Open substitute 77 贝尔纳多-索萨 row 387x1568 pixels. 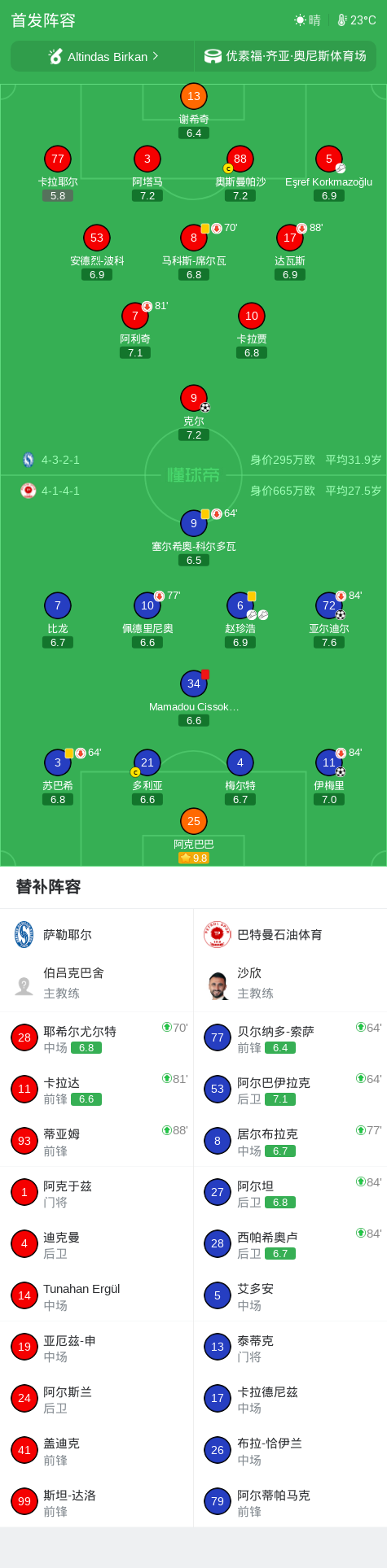coord(290,1037)
